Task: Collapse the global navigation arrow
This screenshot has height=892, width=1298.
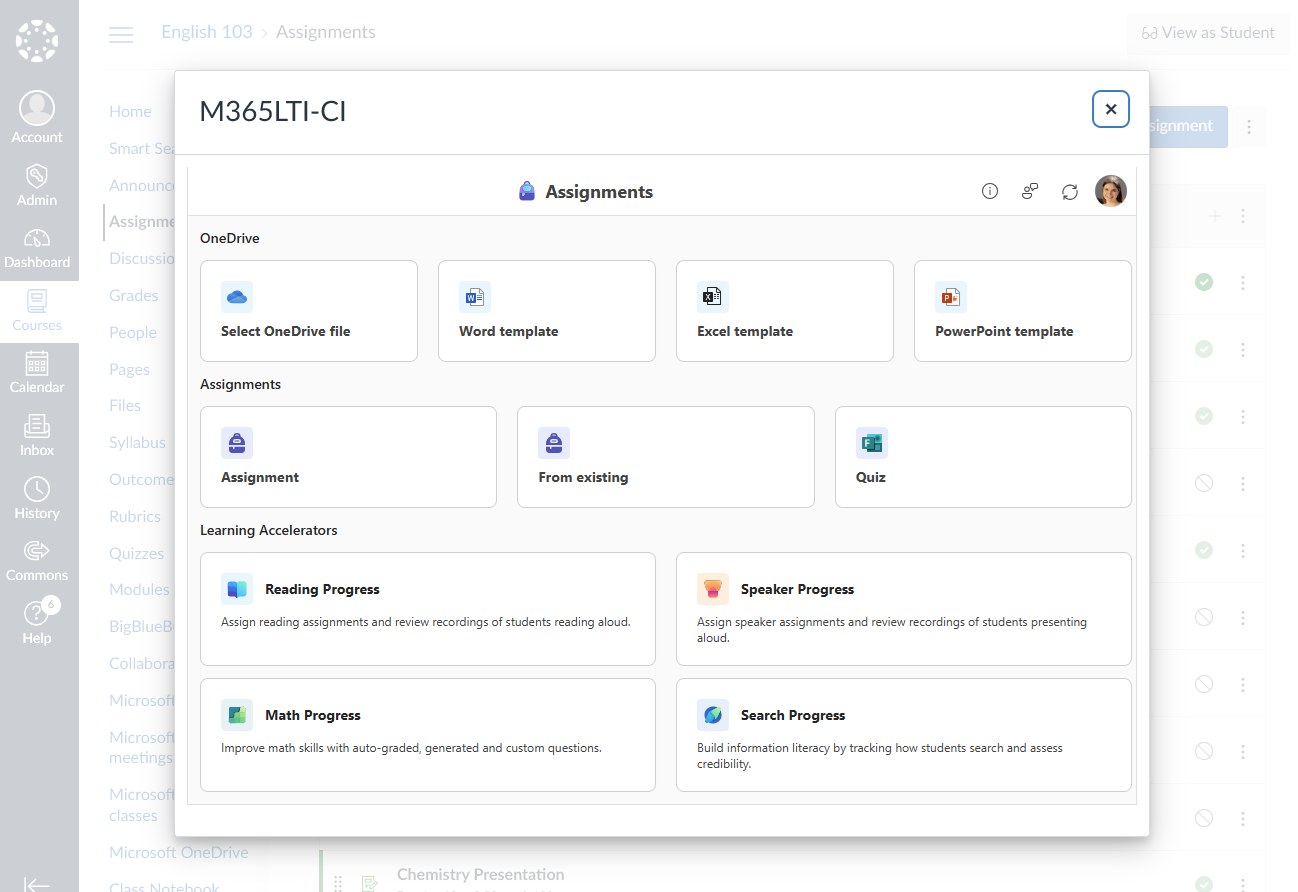Action: pos(37,883)
